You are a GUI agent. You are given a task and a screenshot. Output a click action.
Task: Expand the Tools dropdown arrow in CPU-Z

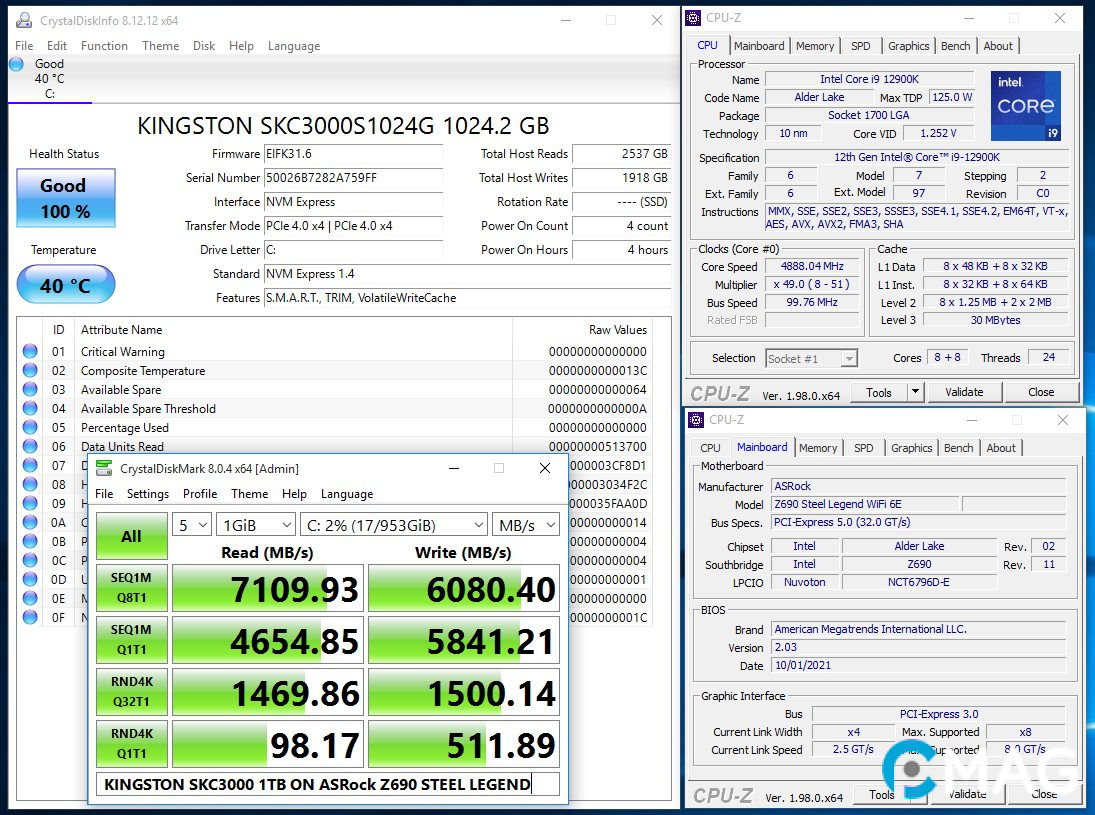coord(915,392)
